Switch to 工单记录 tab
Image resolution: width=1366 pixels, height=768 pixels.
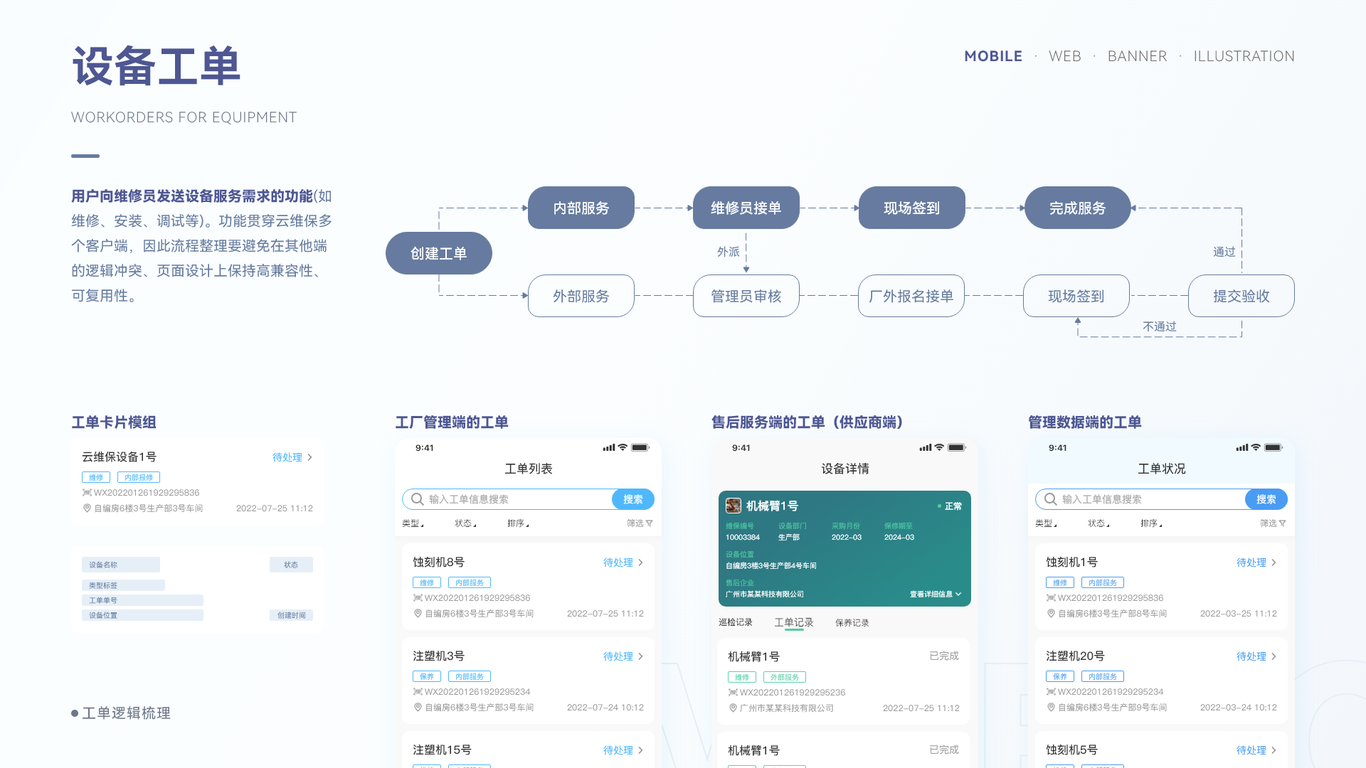(x=794, y=623)
